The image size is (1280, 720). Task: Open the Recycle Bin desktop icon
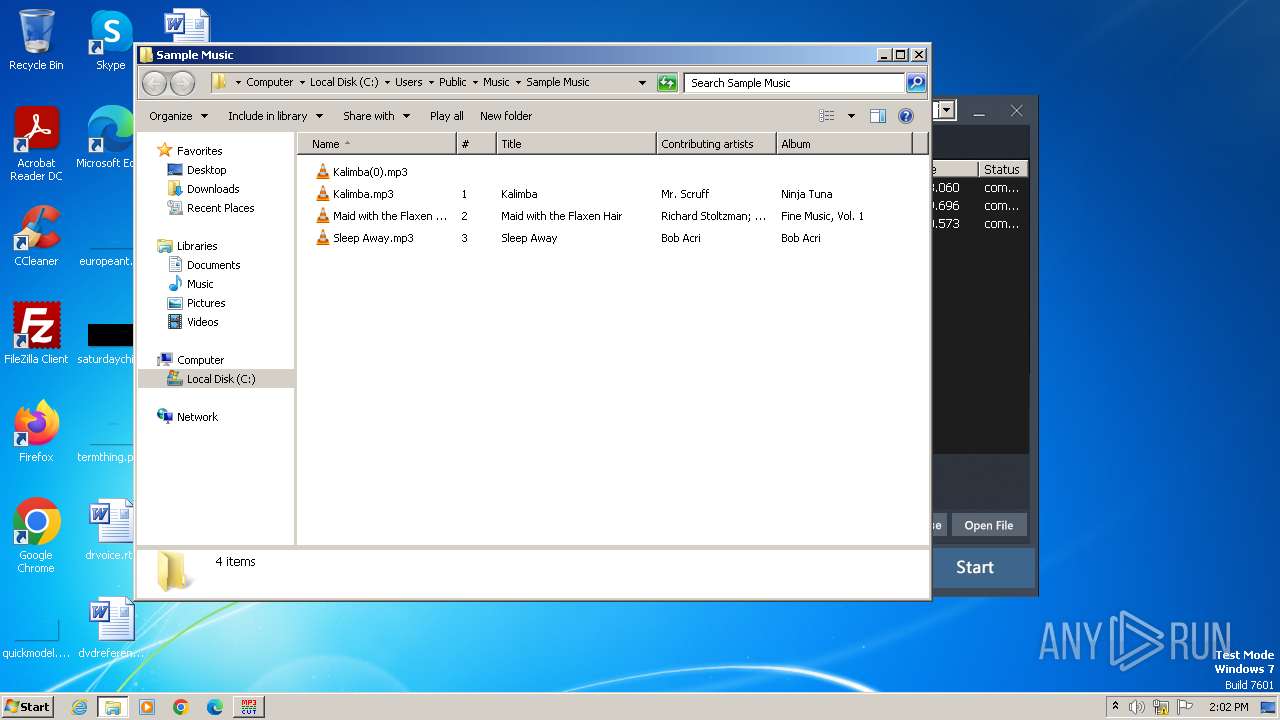pos(36,40)
